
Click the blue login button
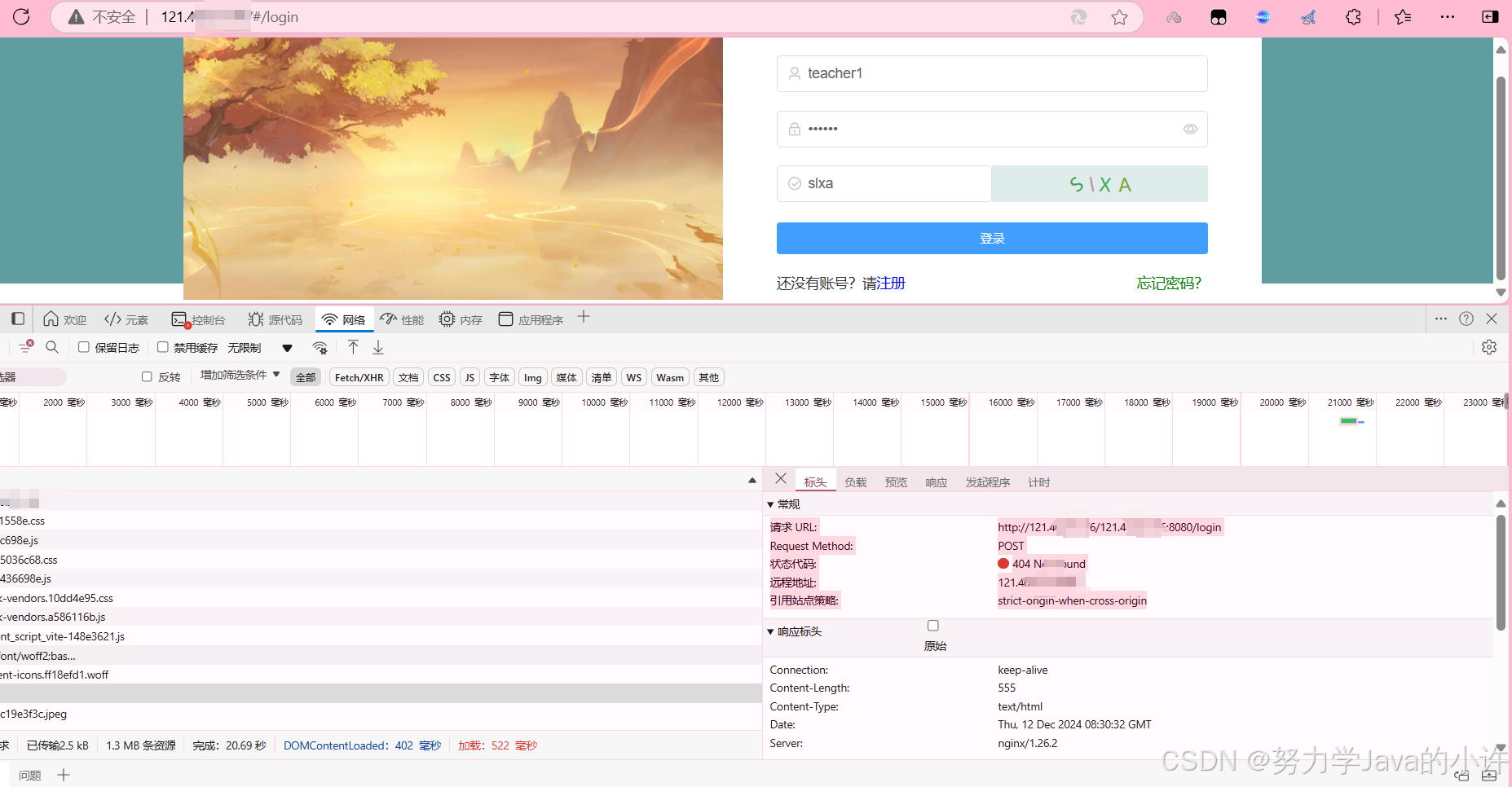point(992,238)
